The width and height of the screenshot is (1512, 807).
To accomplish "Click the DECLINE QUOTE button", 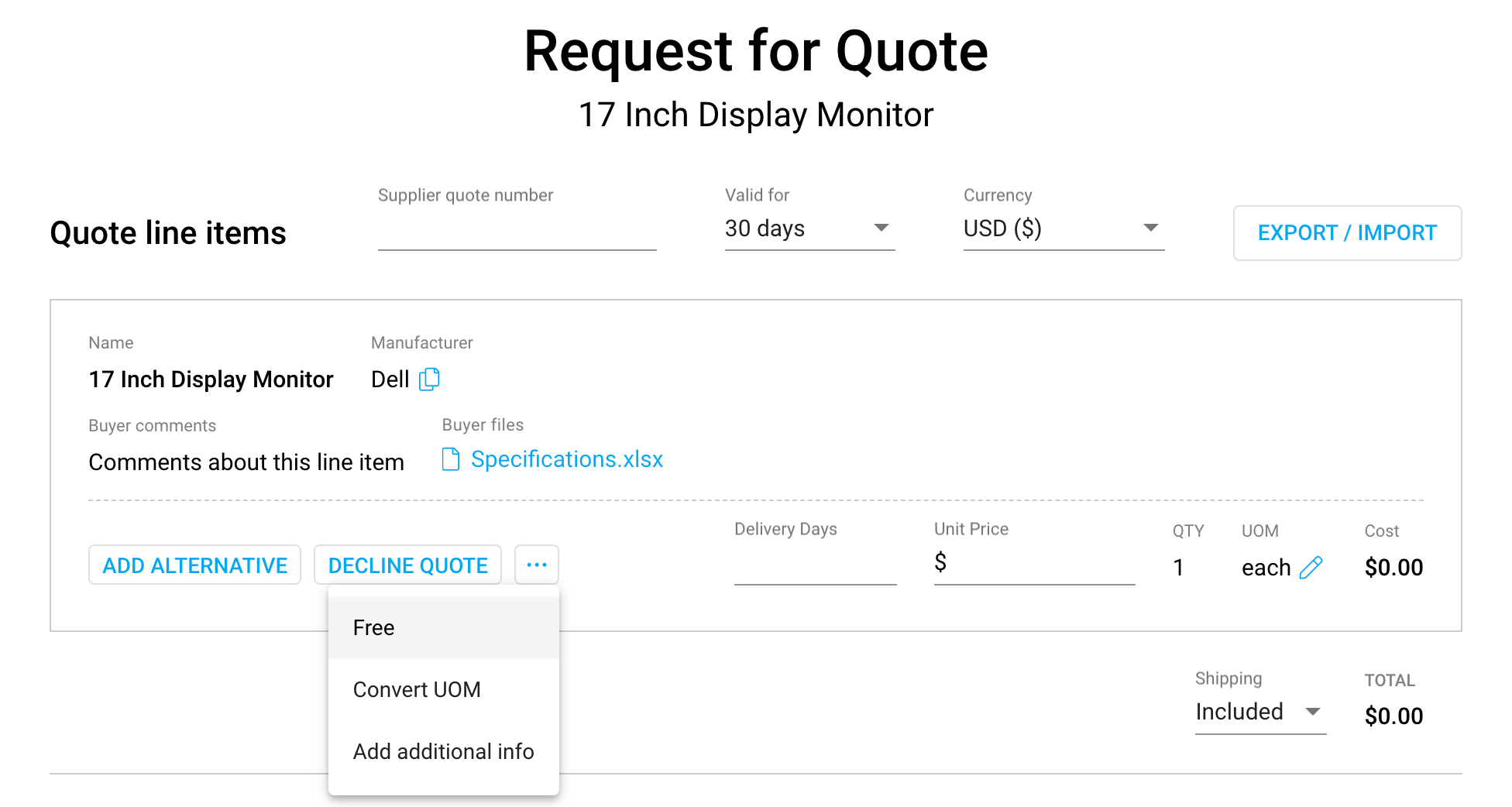I will click(407, 565).
